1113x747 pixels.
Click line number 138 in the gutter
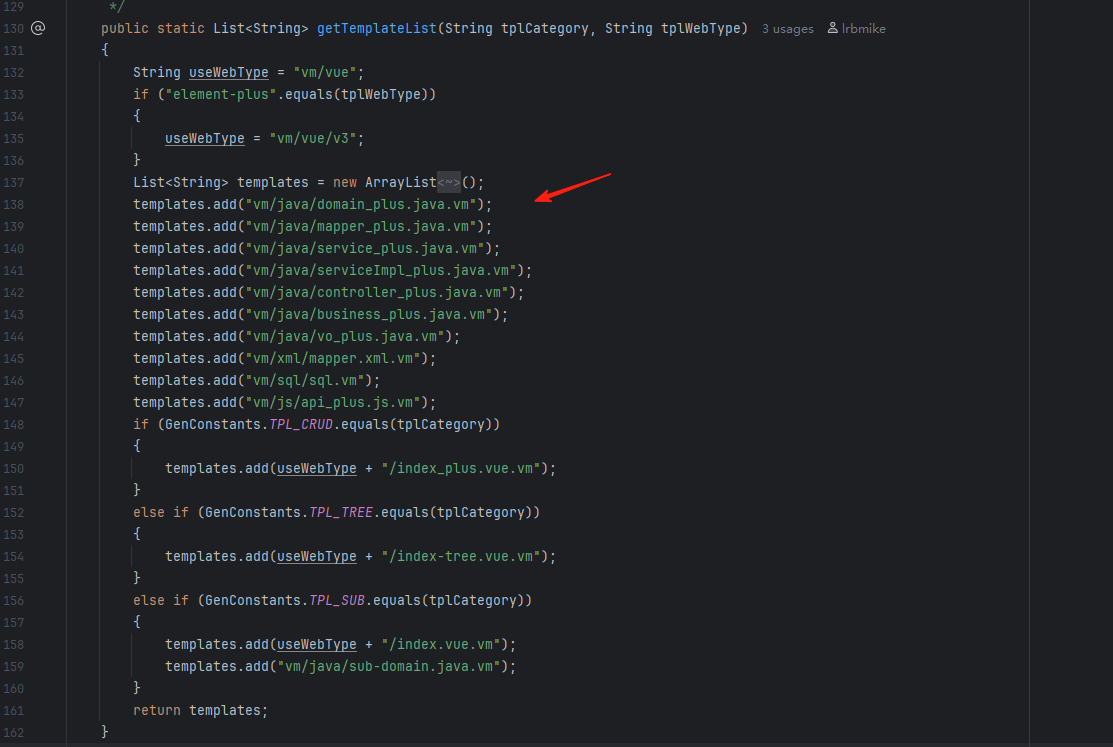(x=13, y=204)
